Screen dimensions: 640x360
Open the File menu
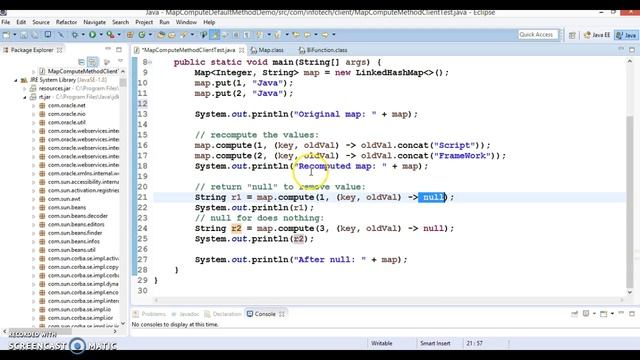click(6, 22)
